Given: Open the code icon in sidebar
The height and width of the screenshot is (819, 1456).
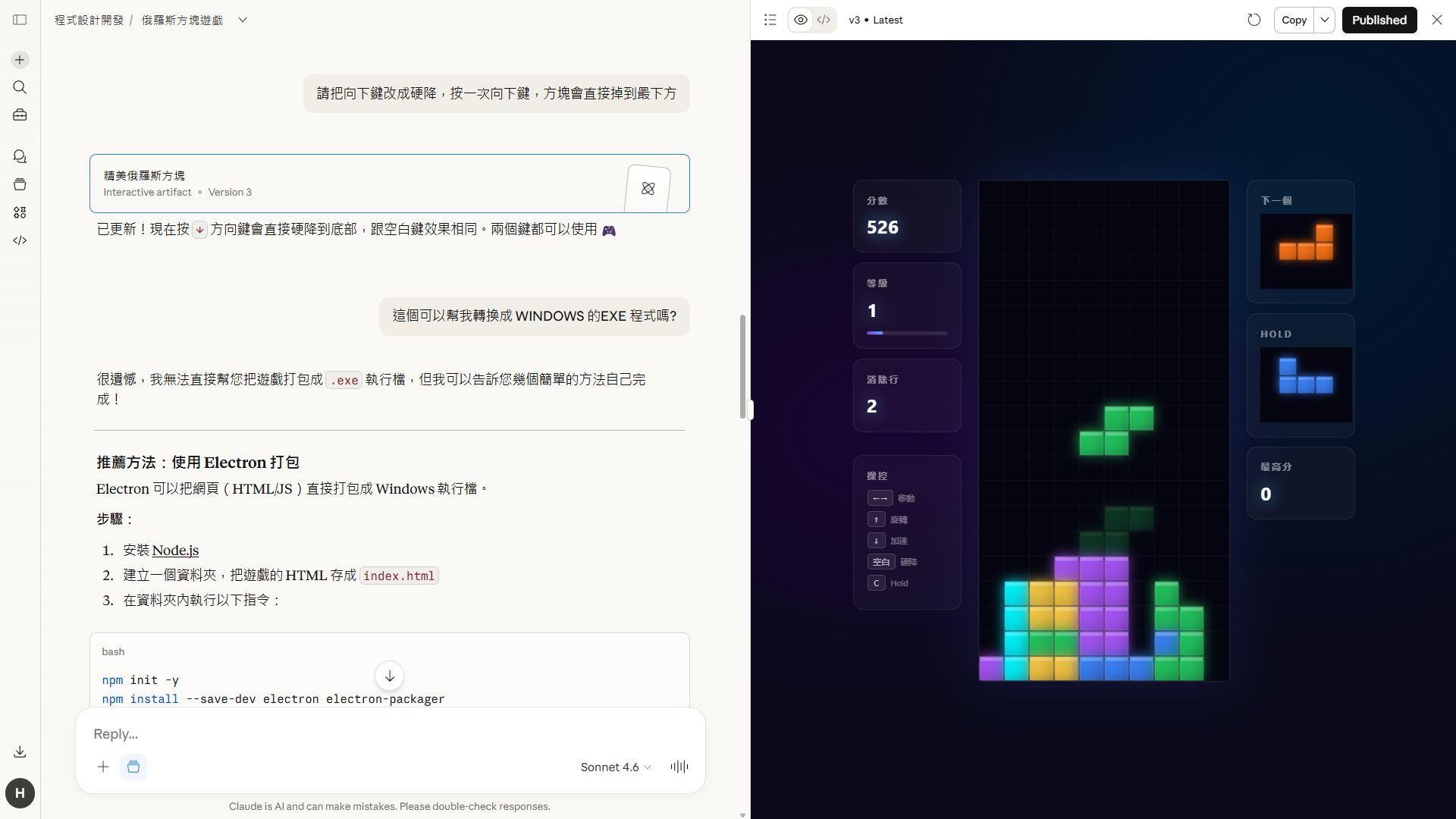Looking at the screenshot, I should coord(20,240).
